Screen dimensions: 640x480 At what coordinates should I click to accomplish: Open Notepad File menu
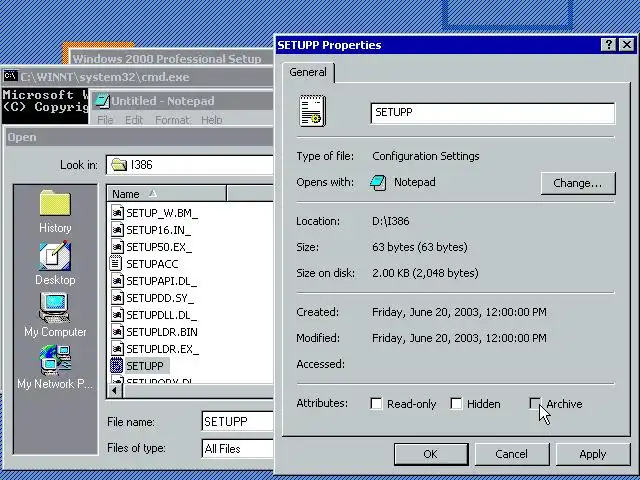[105, 120]
